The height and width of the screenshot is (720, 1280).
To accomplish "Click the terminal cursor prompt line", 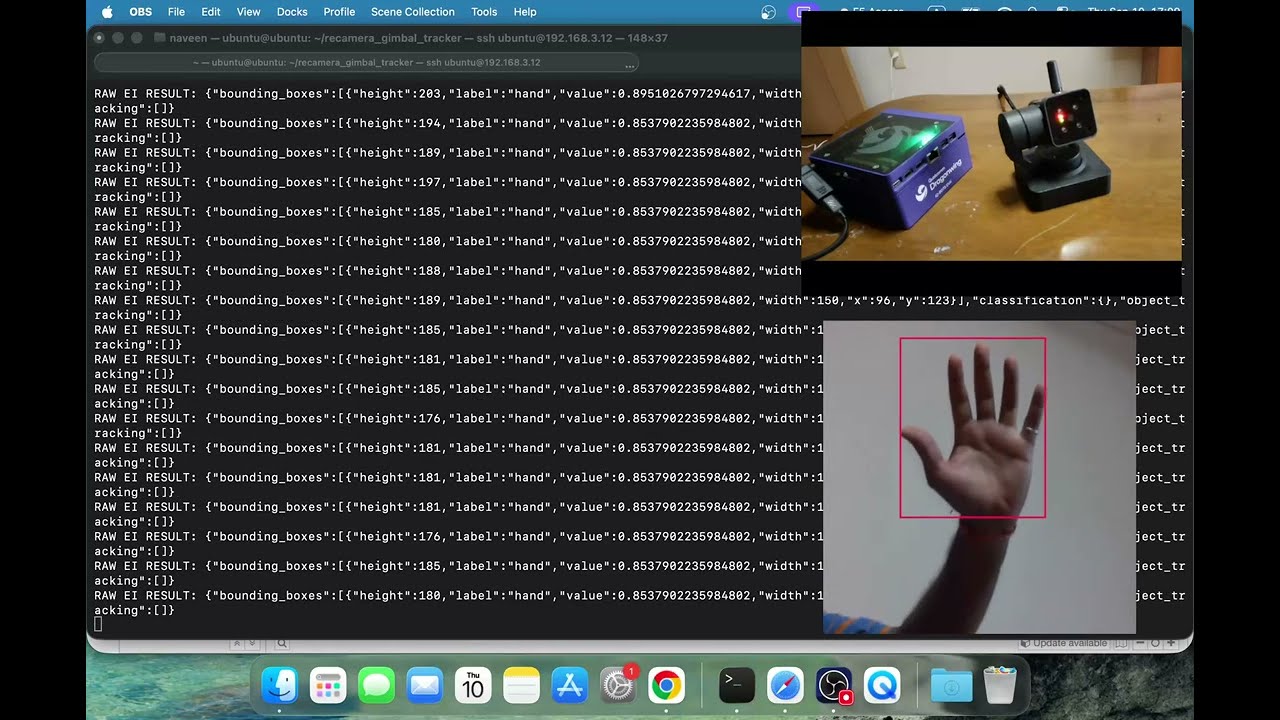I will [98, 624].
